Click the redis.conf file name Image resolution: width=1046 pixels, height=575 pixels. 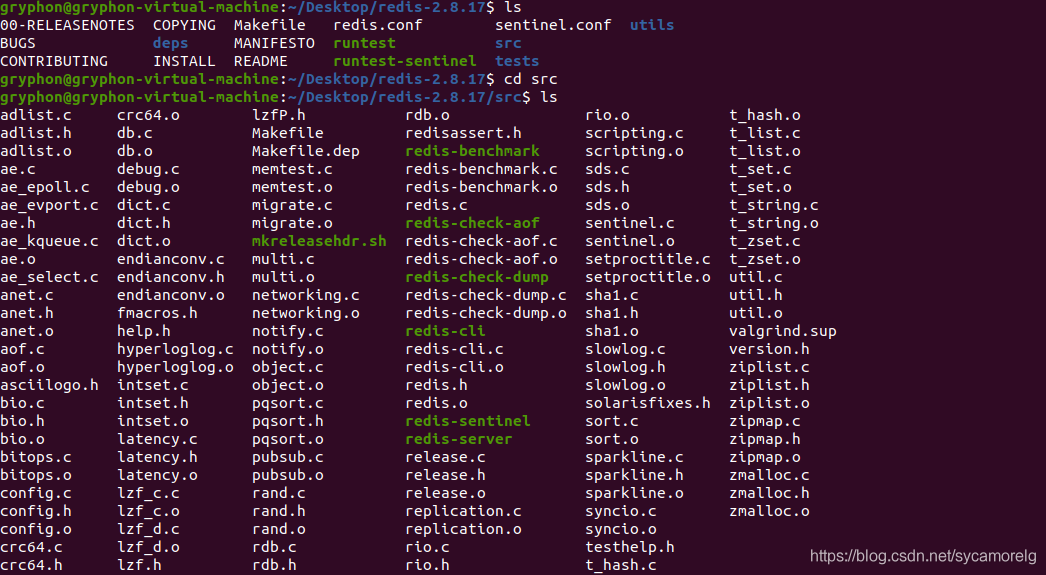pyautogui.click(x=378, y=25)
